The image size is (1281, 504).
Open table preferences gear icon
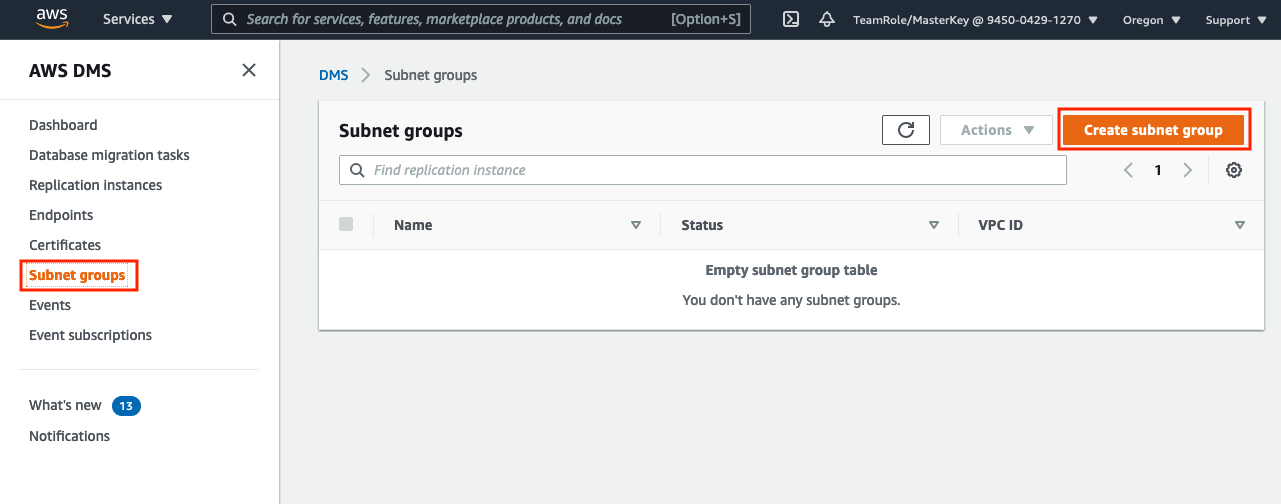pyautogui.click(x=1234, y=170)
